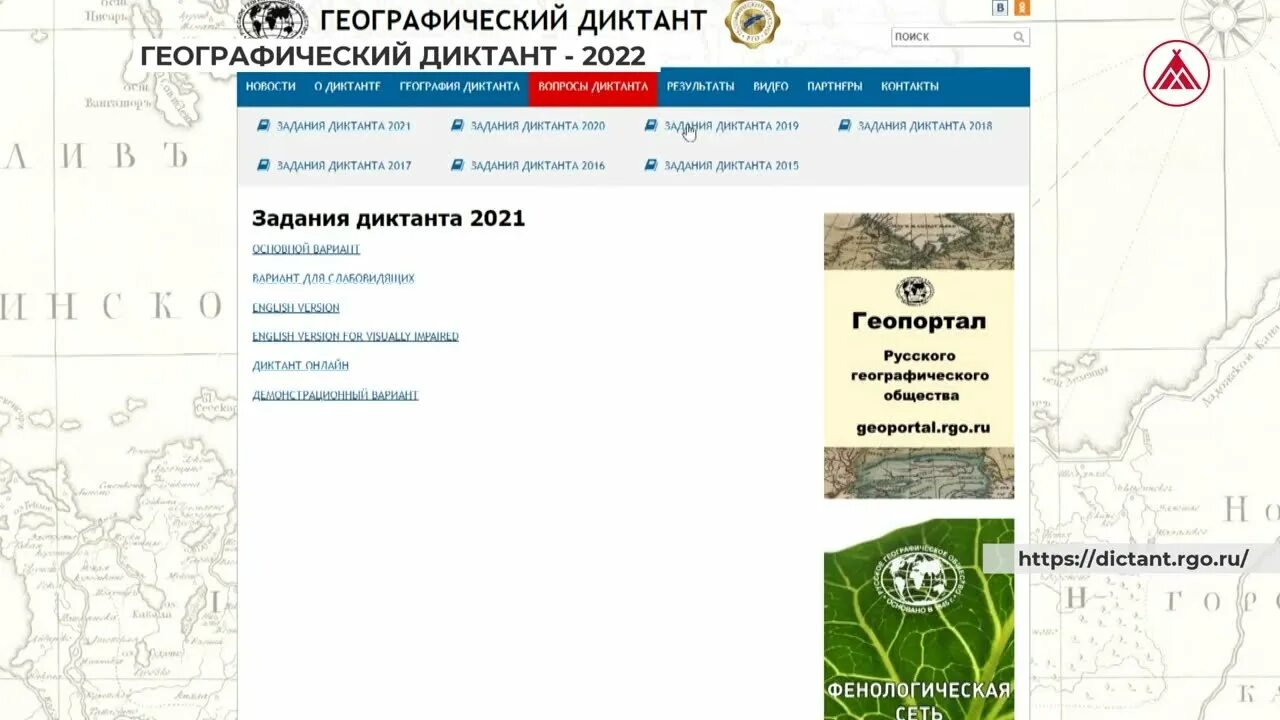Open the VK social network icon

[1000, 8]
